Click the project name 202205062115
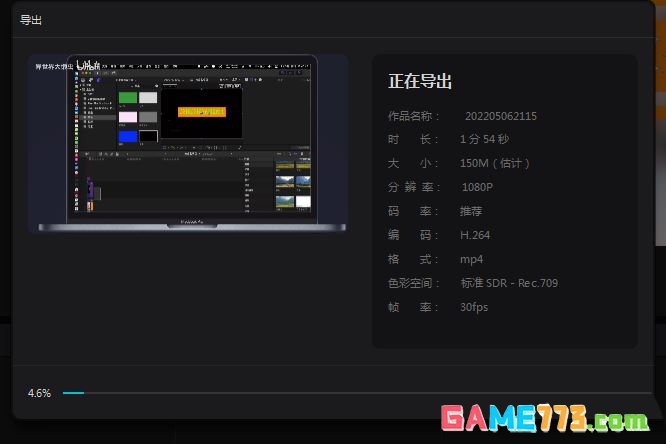 coord(501,116)
